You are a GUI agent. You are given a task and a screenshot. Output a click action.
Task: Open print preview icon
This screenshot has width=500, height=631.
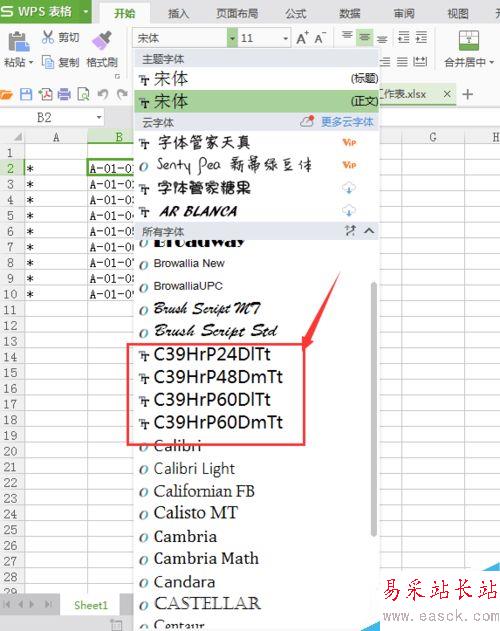pos(83,95)
